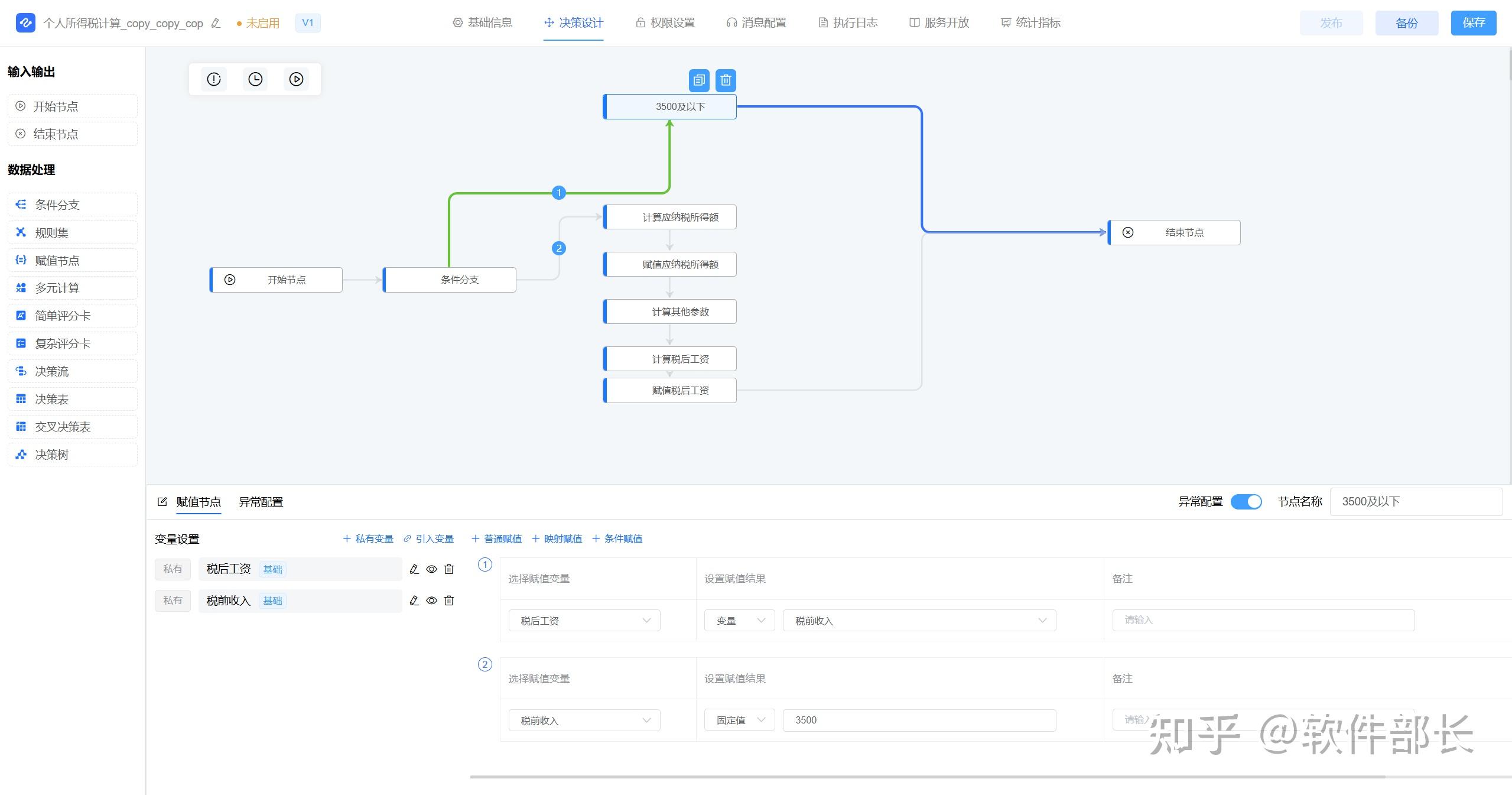The width and height of the screenshot is (1512, 795).
Task: Click the run play icon in canvas toolbar
Action: pos(296,79)
